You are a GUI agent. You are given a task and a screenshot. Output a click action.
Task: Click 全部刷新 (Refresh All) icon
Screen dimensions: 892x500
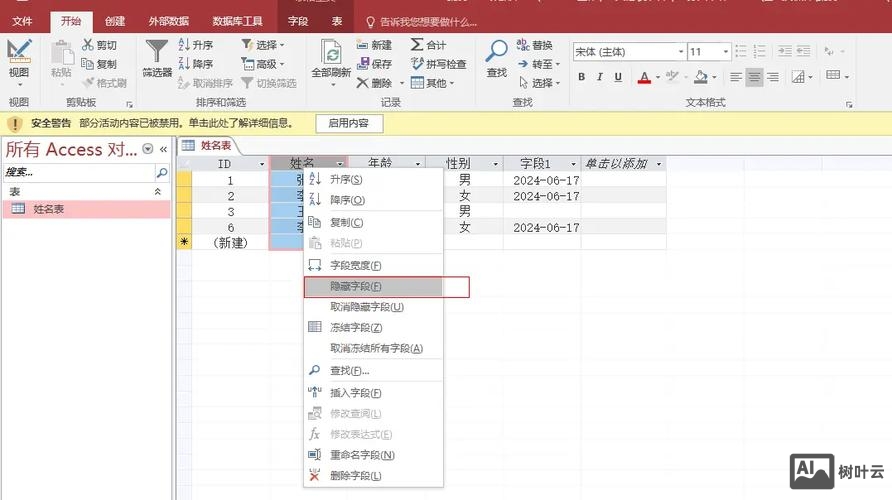tap(331, 52)
